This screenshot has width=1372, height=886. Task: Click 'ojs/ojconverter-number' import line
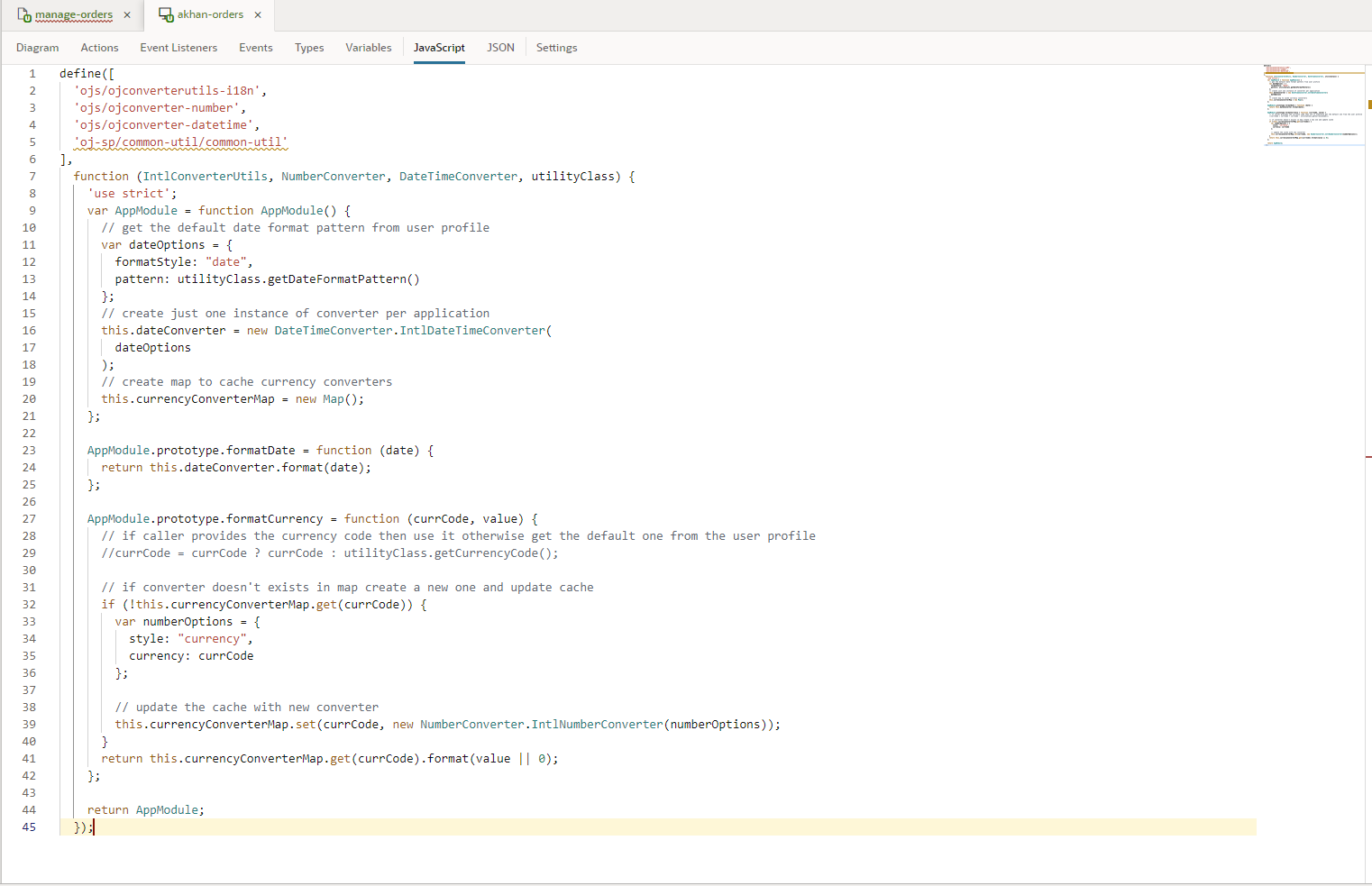160,108
